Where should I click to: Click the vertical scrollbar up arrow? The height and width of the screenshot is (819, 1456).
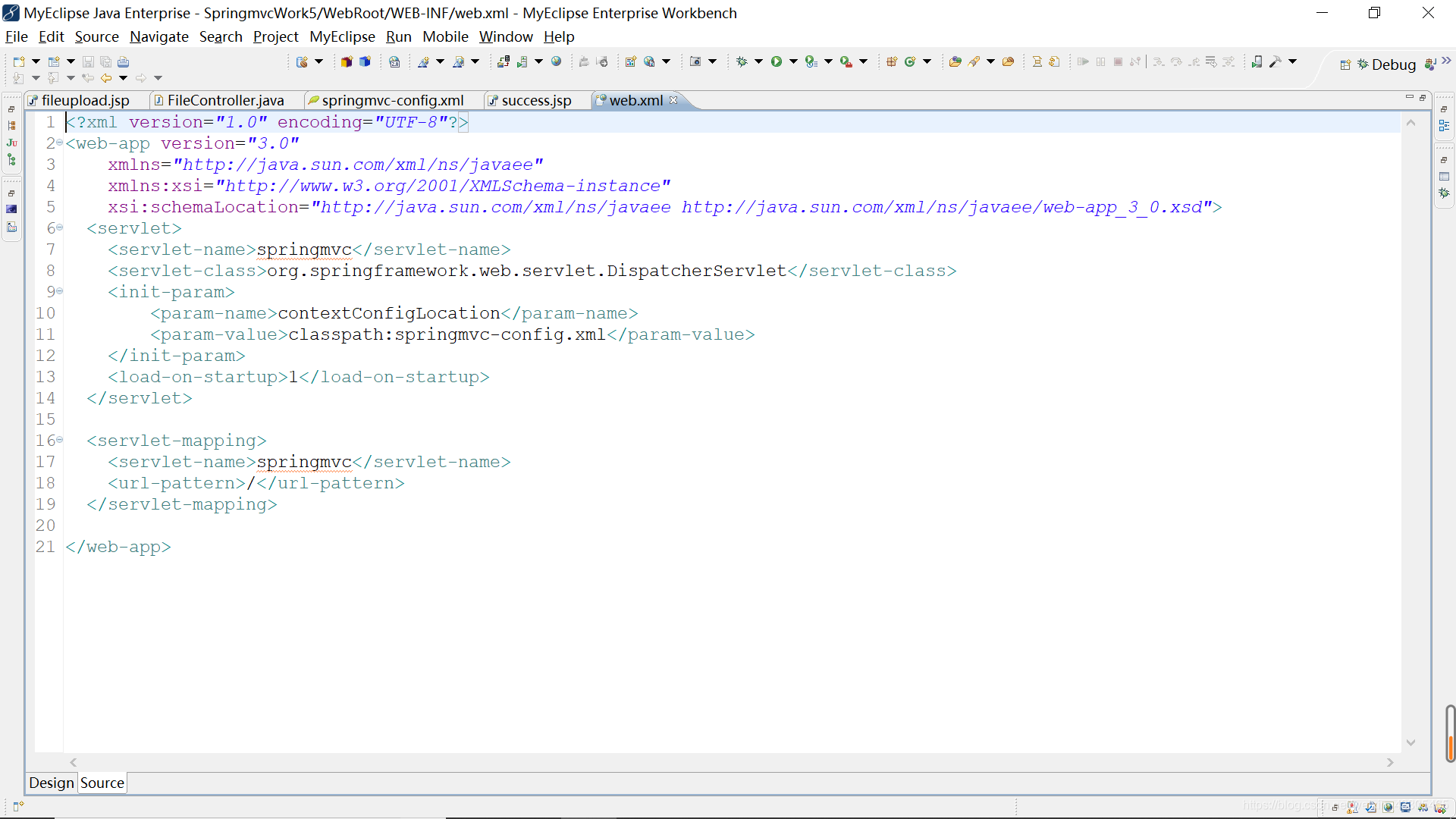pos(1411,122)
